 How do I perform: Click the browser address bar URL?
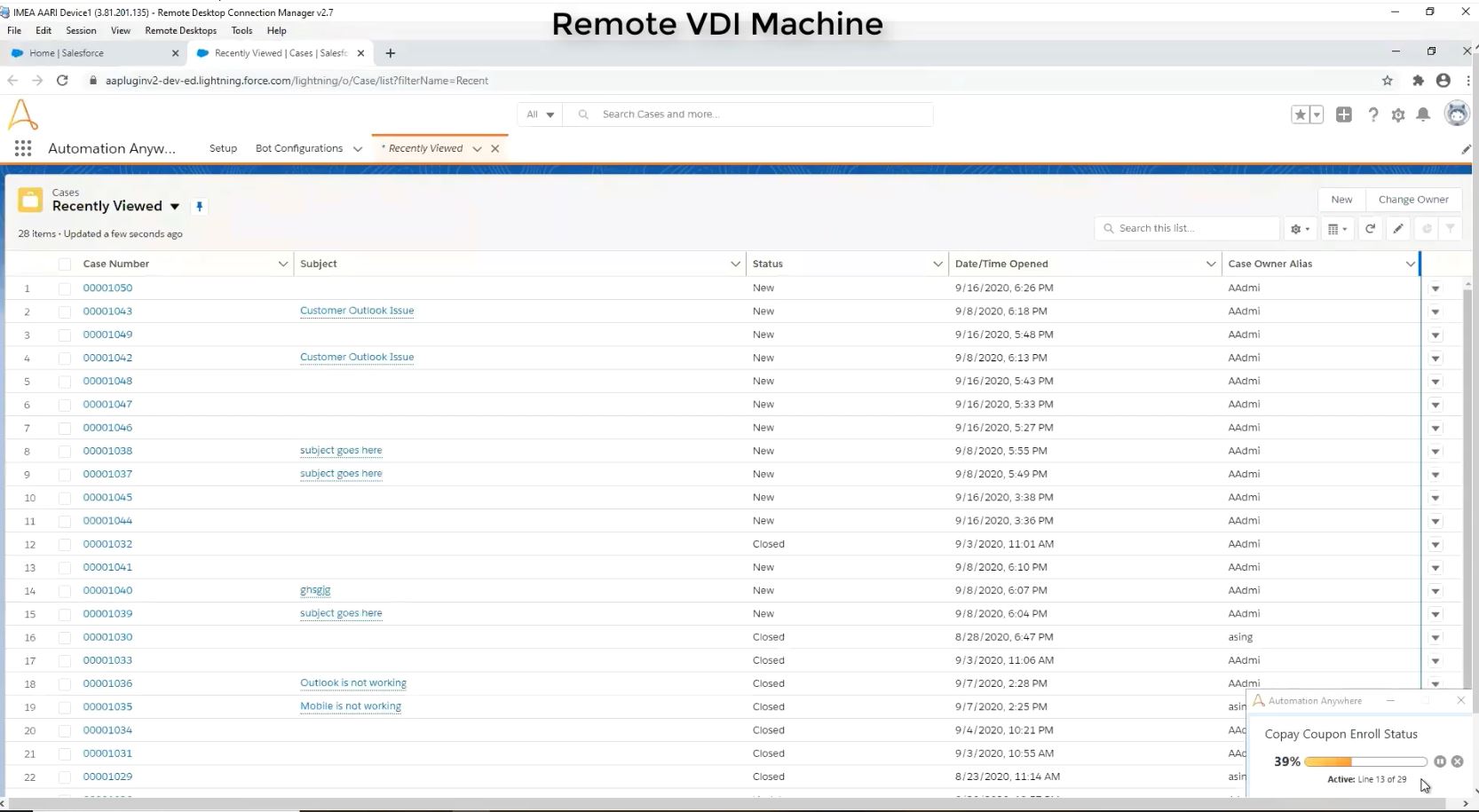coord(297,81)
